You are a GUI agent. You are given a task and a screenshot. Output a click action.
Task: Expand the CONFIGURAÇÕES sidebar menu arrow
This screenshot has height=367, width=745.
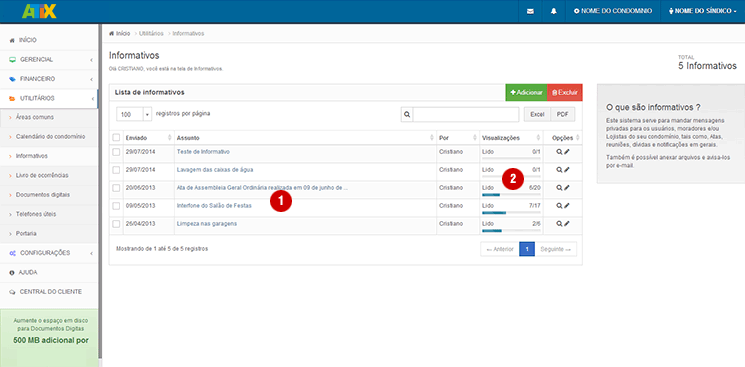pyautogui.click(x=91, y=253)
